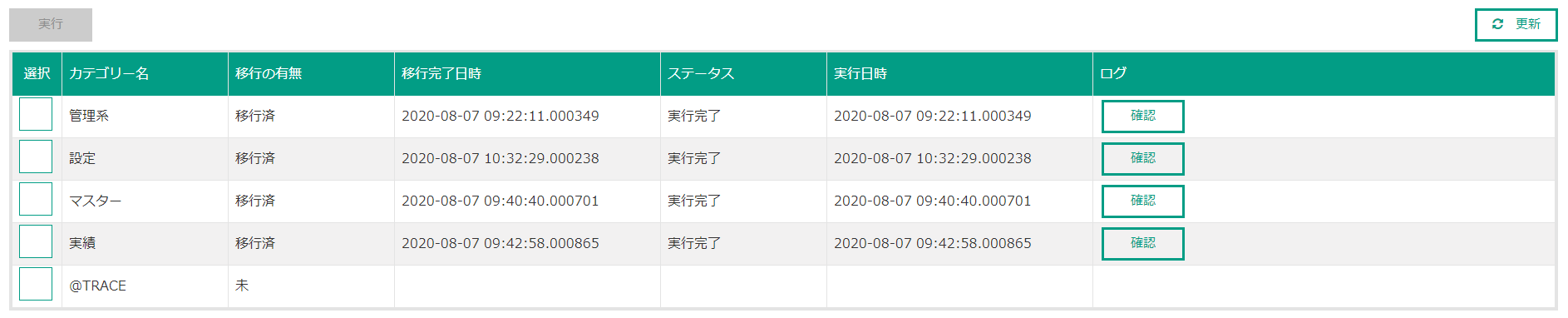
Task: Select the マスター row checkbox
Action: (x=36, y=199)
